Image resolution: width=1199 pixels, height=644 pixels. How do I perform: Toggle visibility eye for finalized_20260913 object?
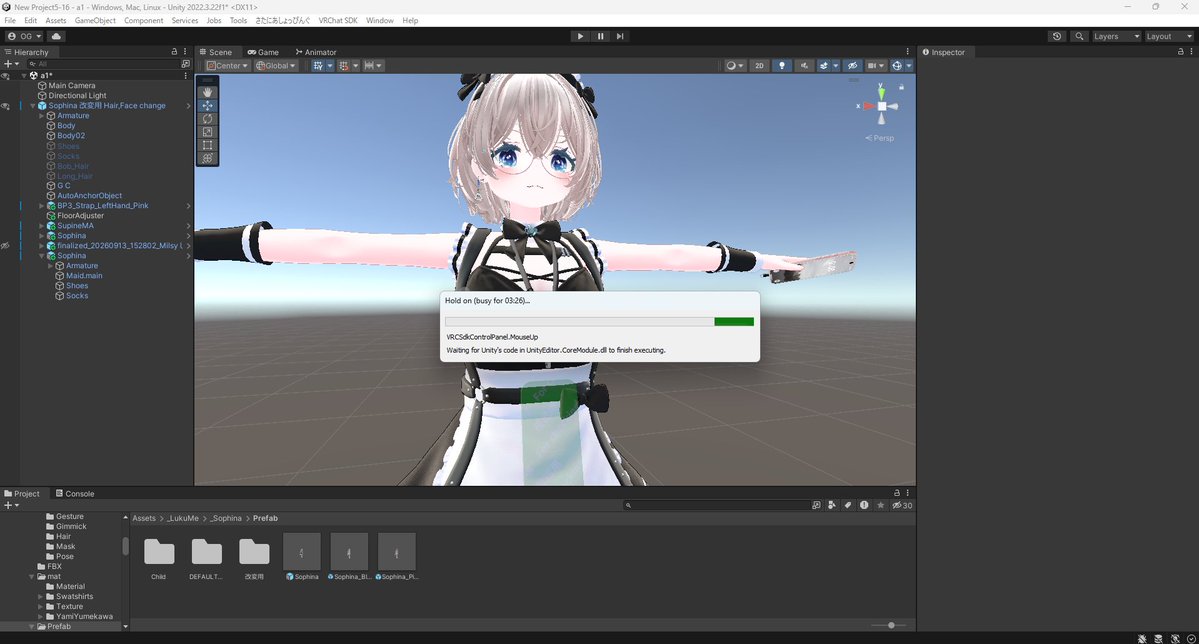pyautogui.click(x=5, y=246)
